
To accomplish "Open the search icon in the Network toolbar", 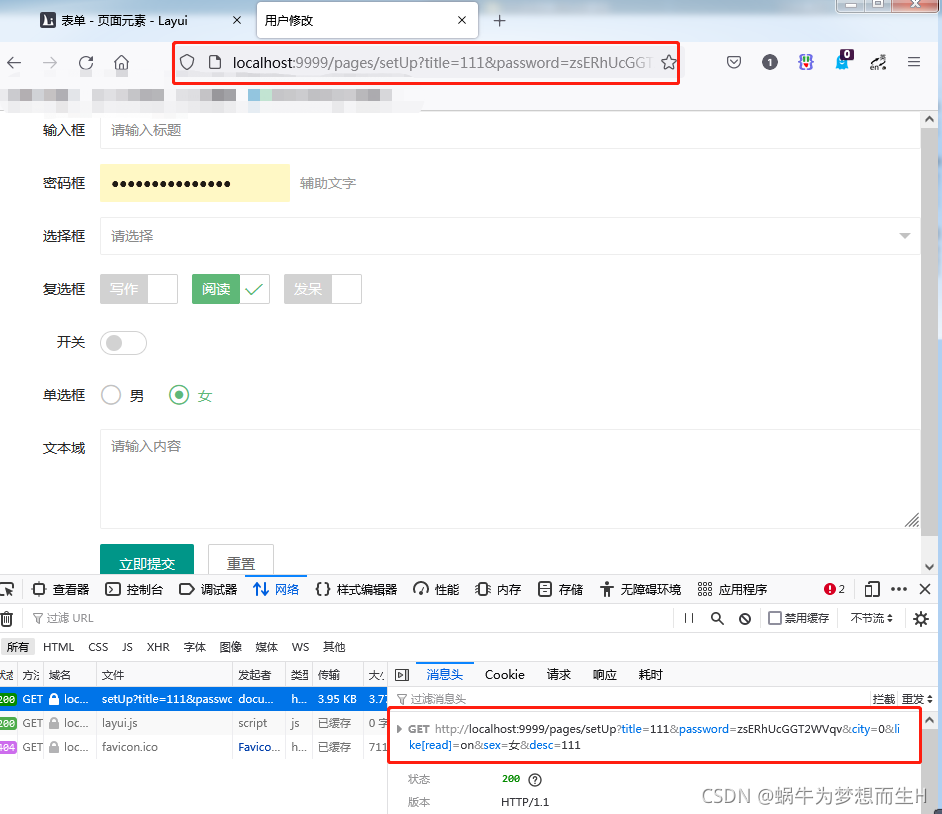I will [717, 617].
